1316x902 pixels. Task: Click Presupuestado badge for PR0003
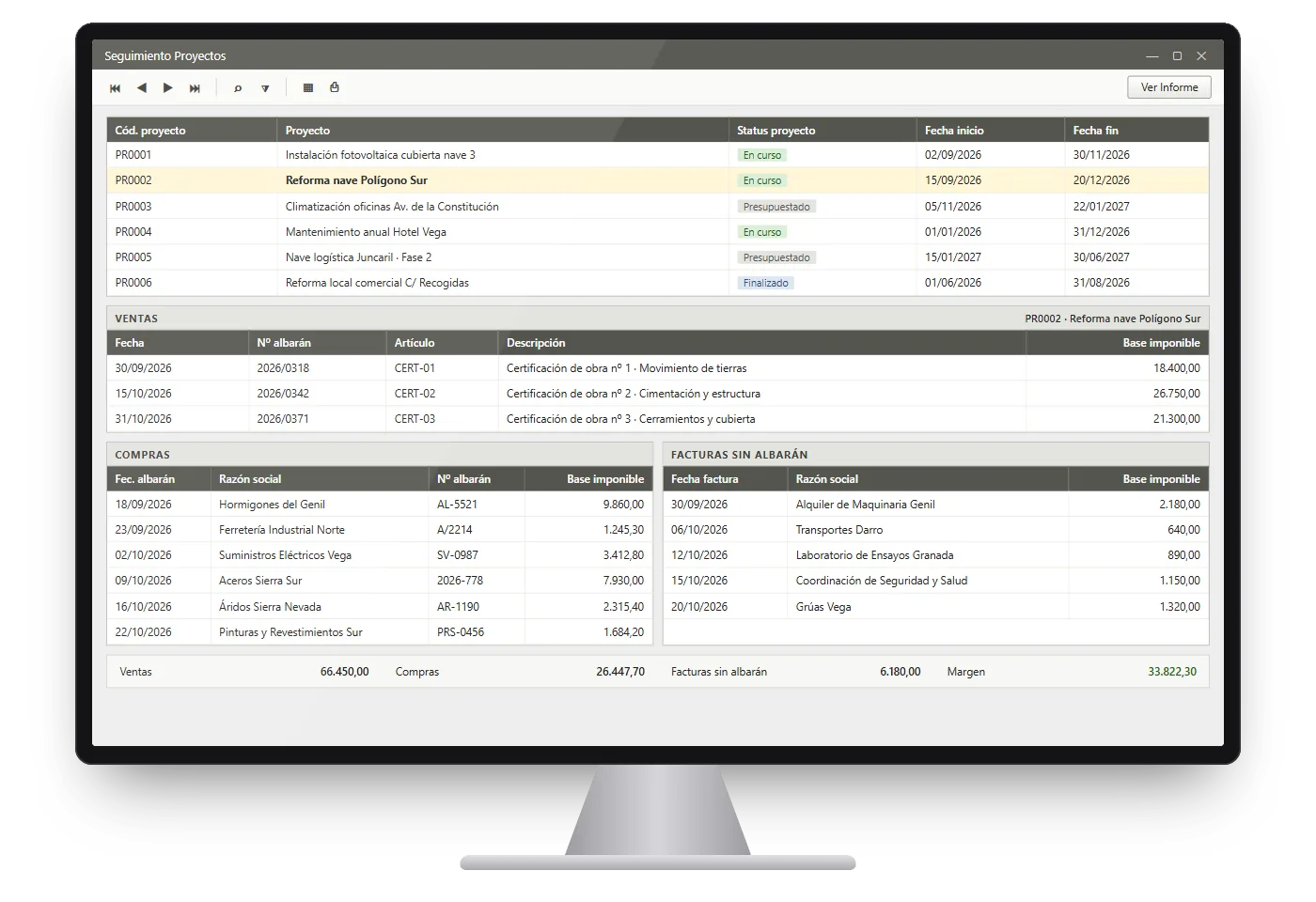pos(776,207)
